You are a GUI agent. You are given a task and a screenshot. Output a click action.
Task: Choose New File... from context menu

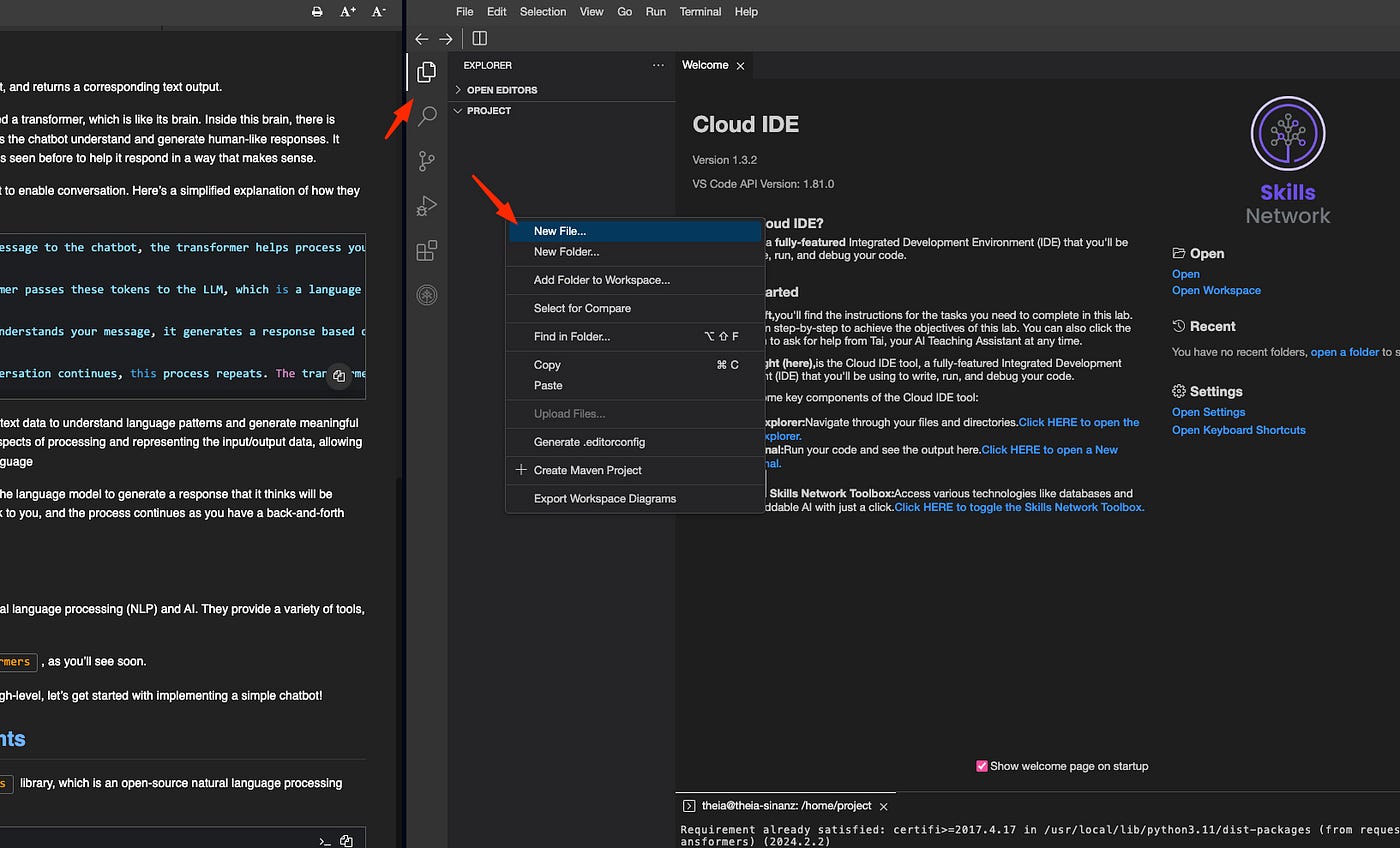635,231
